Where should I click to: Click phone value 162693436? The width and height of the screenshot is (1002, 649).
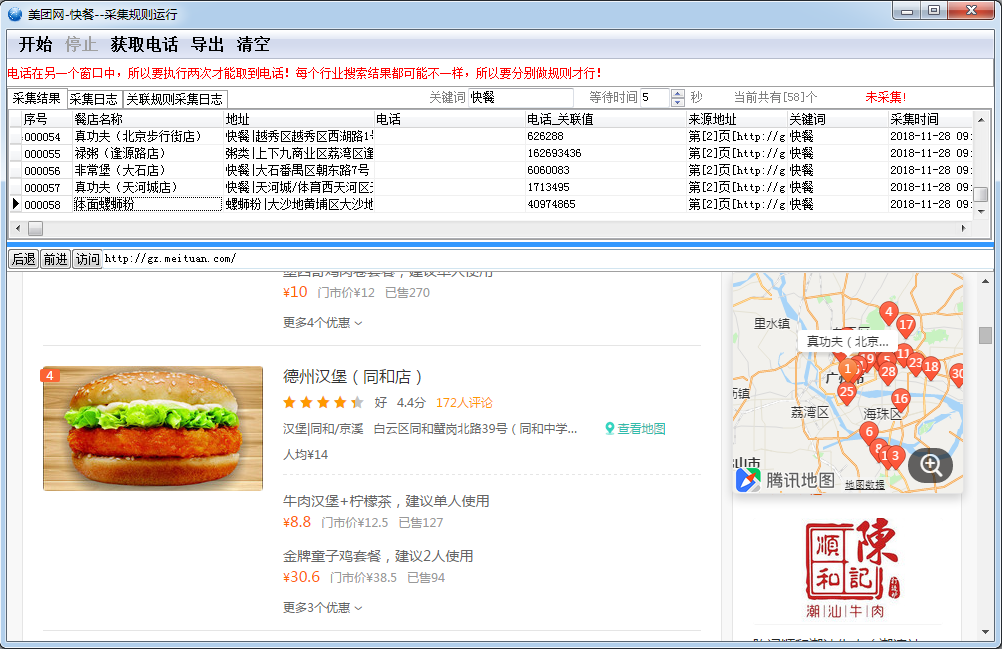[554, 153]
